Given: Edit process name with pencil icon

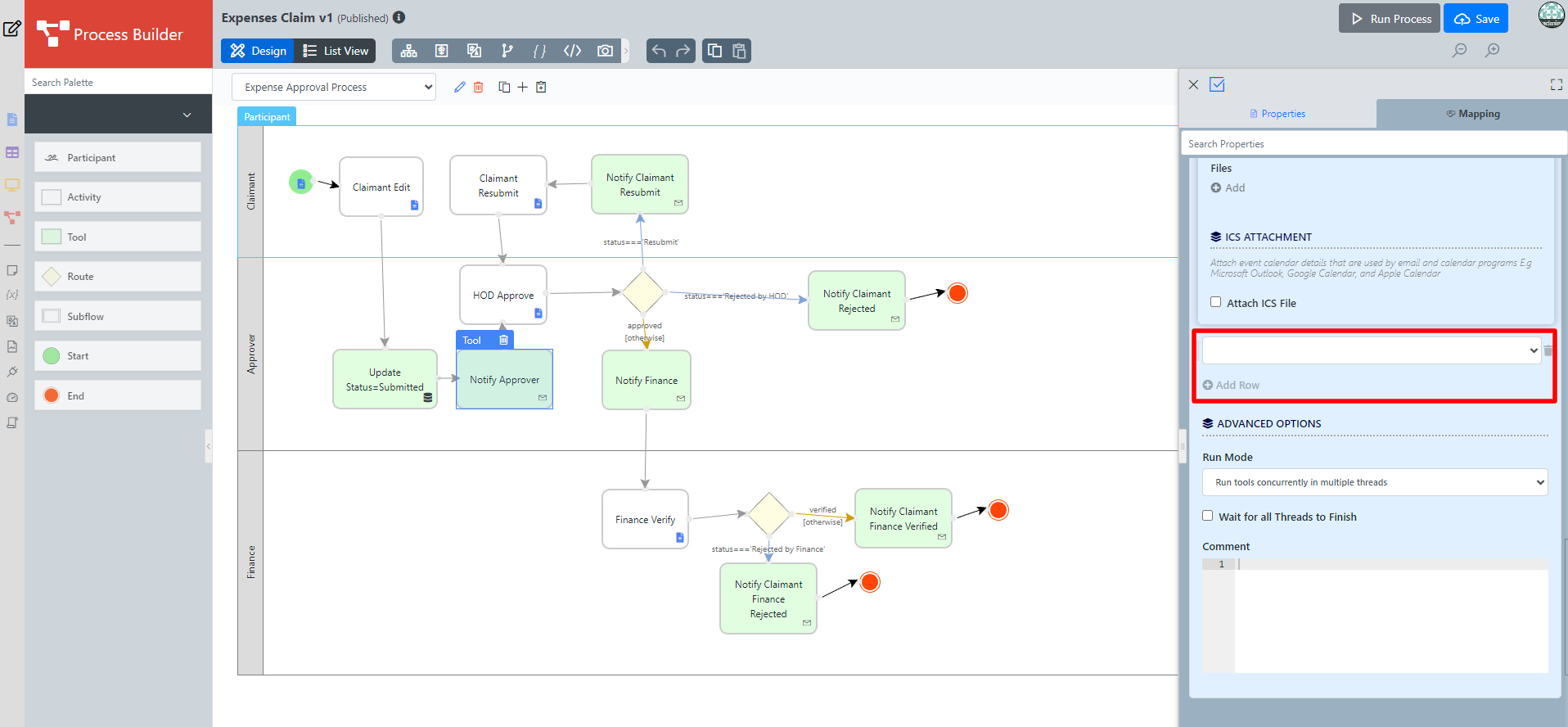Looking at the screenshot, I should coord(459,87).
